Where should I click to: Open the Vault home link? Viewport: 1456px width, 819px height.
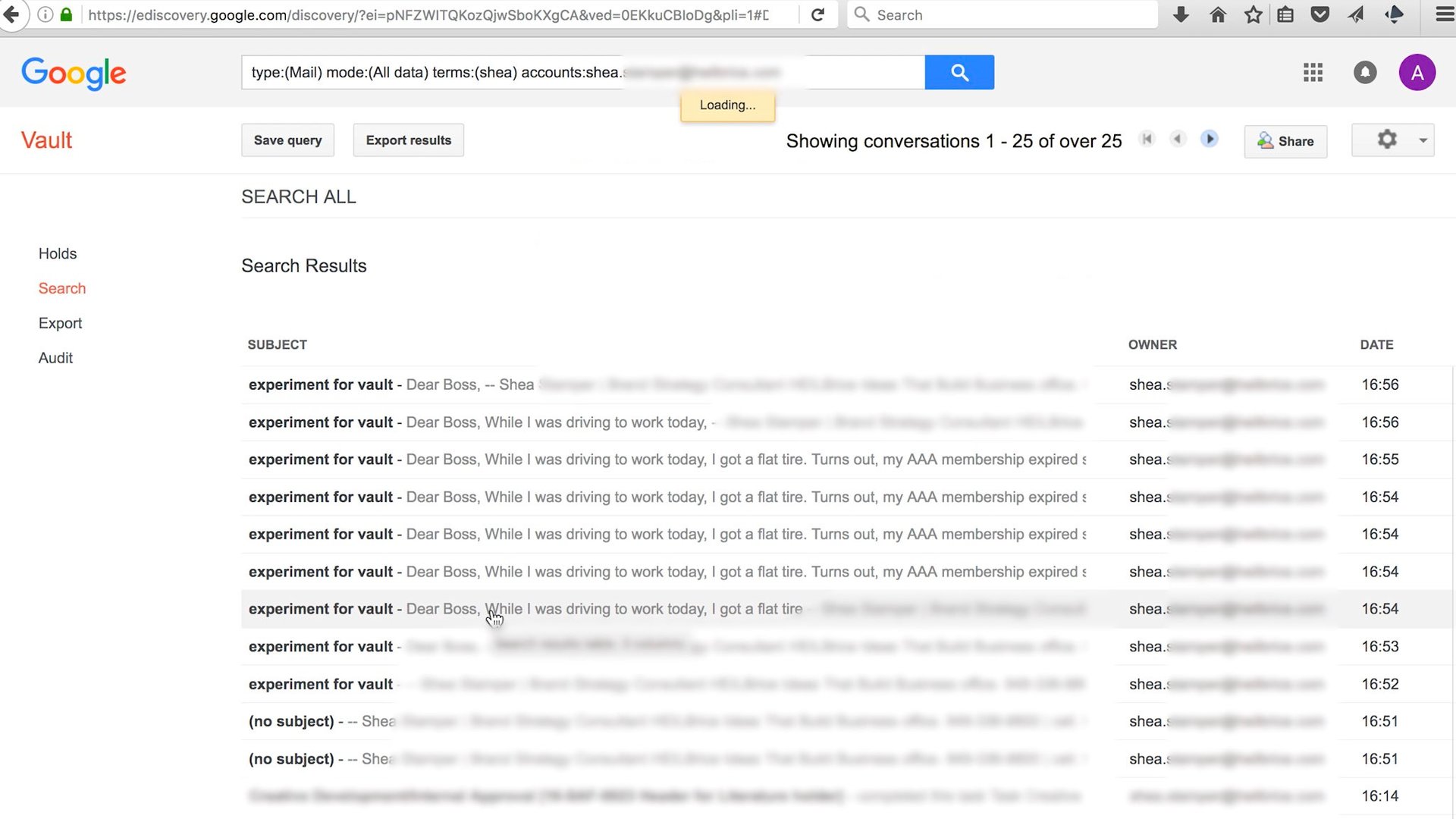(x=46, y=140)
